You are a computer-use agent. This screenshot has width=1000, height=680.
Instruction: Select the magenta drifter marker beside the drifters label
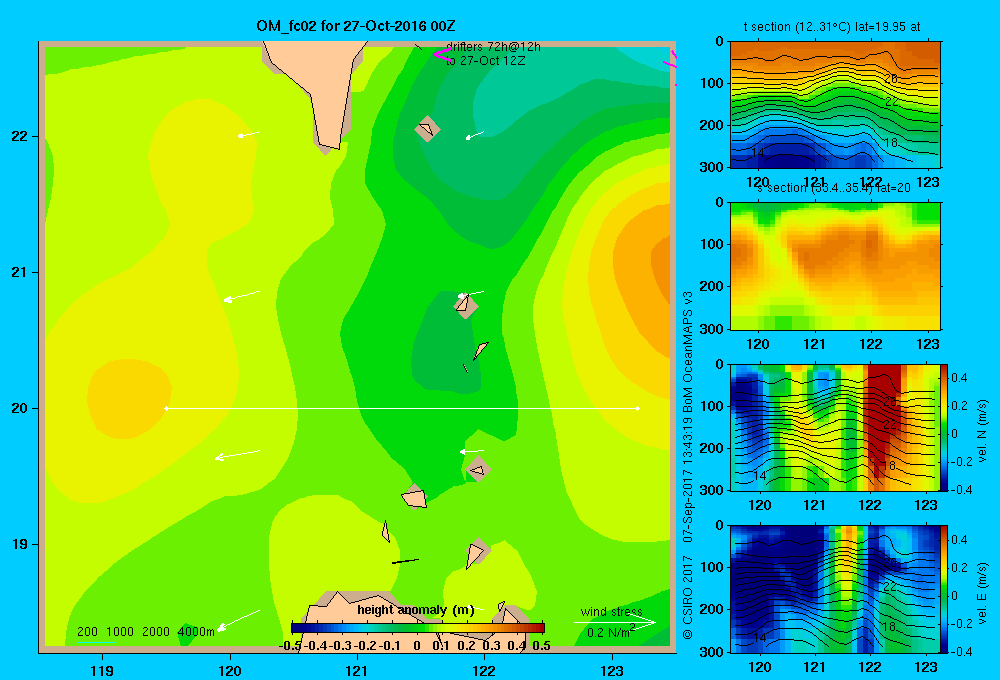click(x=442, y=54)
